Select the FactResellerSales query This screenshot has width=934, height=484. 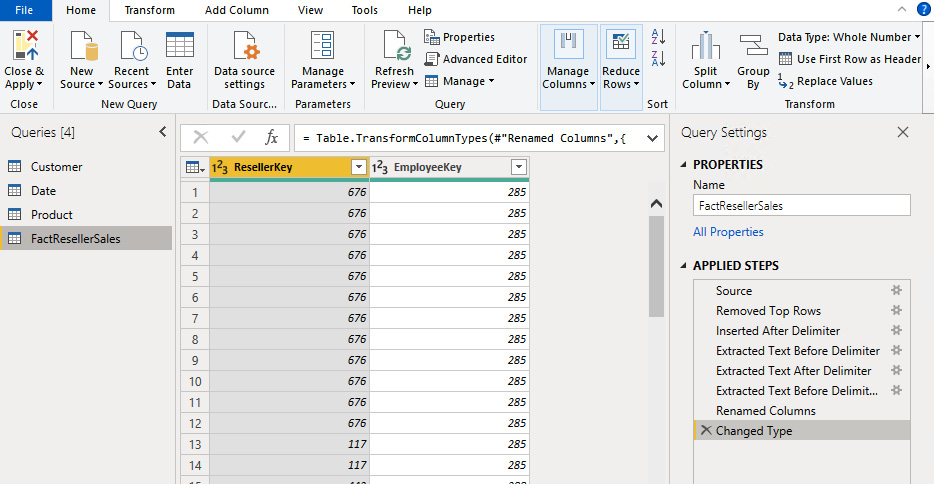(x=87, y=238)
